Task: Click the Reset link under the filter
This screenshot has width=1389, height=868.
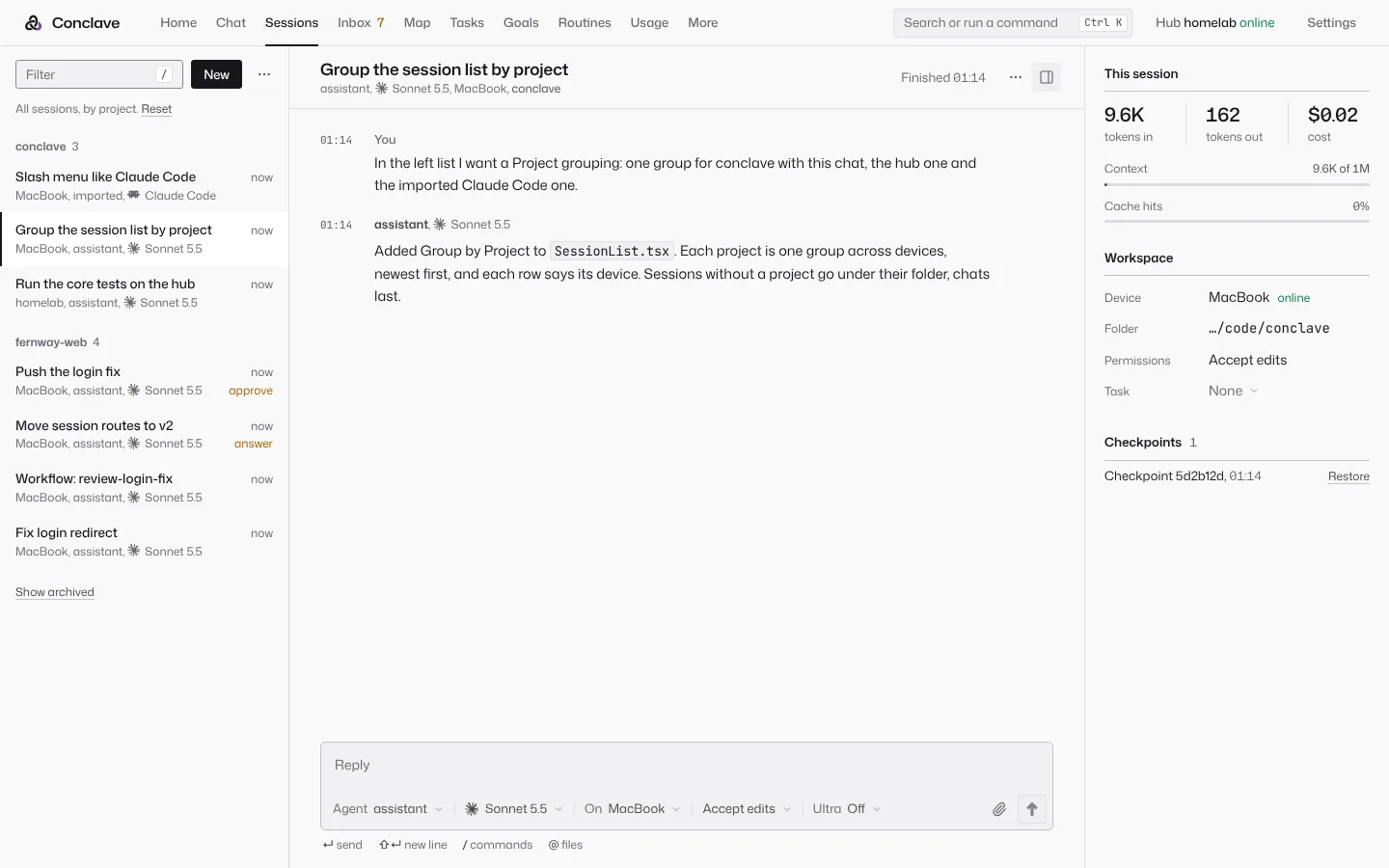Action: 156,109
